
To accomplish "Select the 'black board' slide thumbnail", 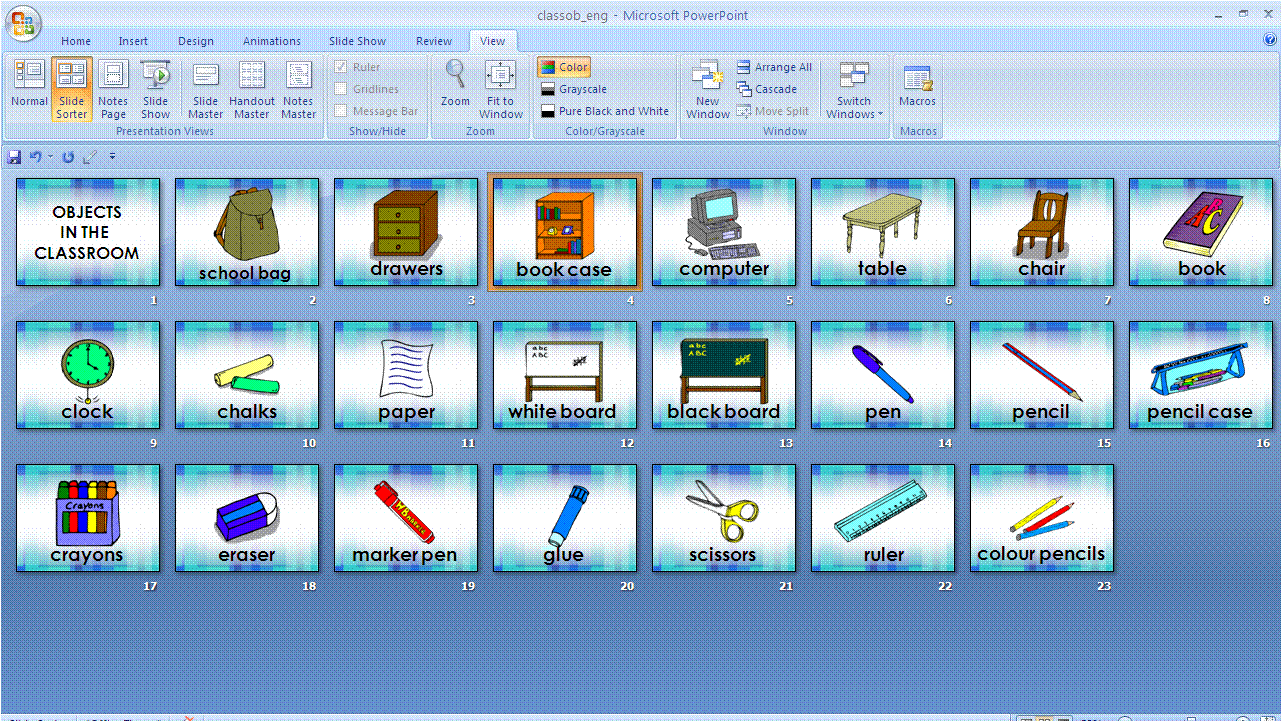I will pos(724,375).
